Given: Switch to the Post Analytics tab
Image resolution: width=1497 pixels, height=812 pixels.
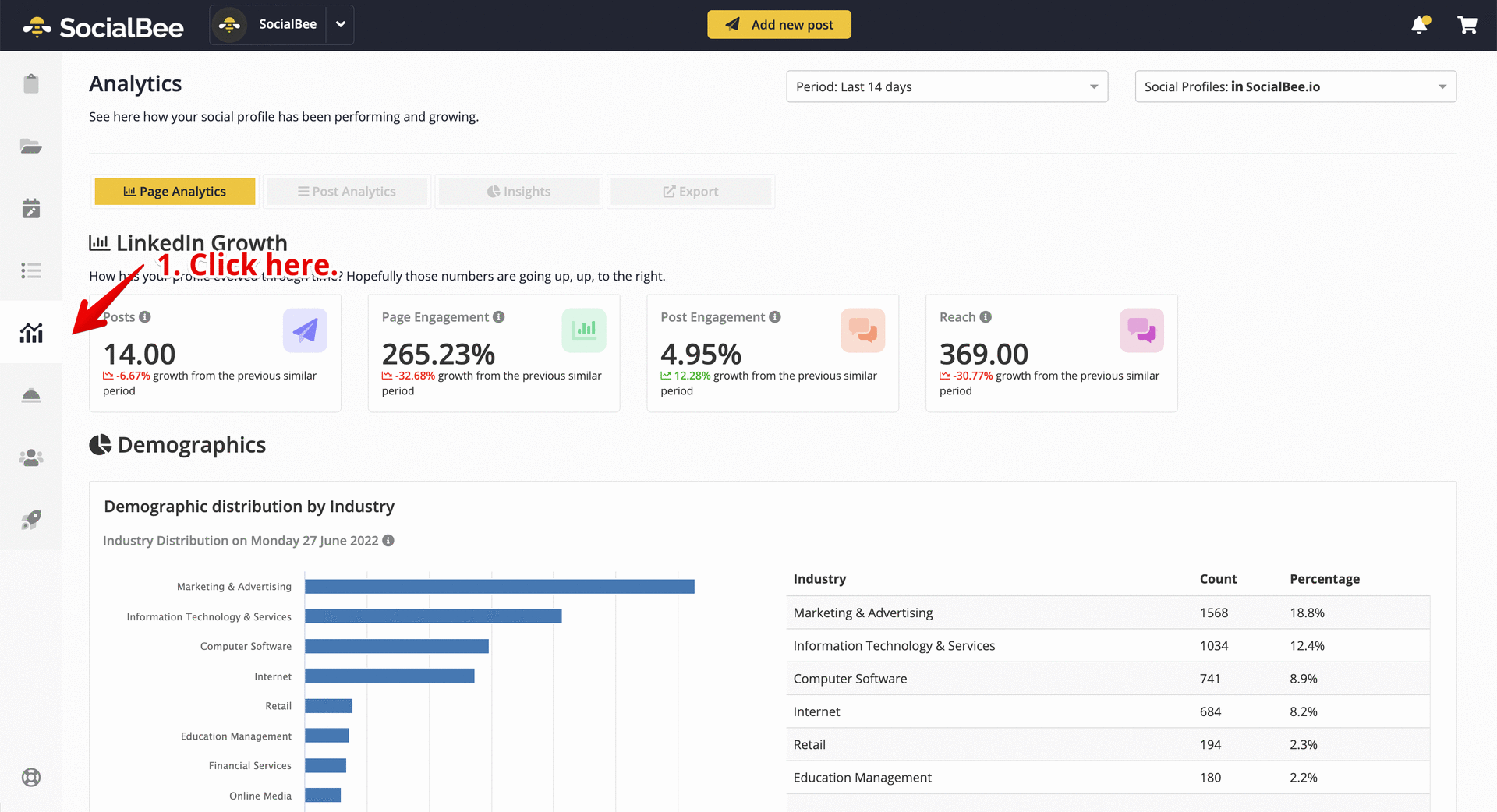Looking at the screenshot, I should click(347, 192).
